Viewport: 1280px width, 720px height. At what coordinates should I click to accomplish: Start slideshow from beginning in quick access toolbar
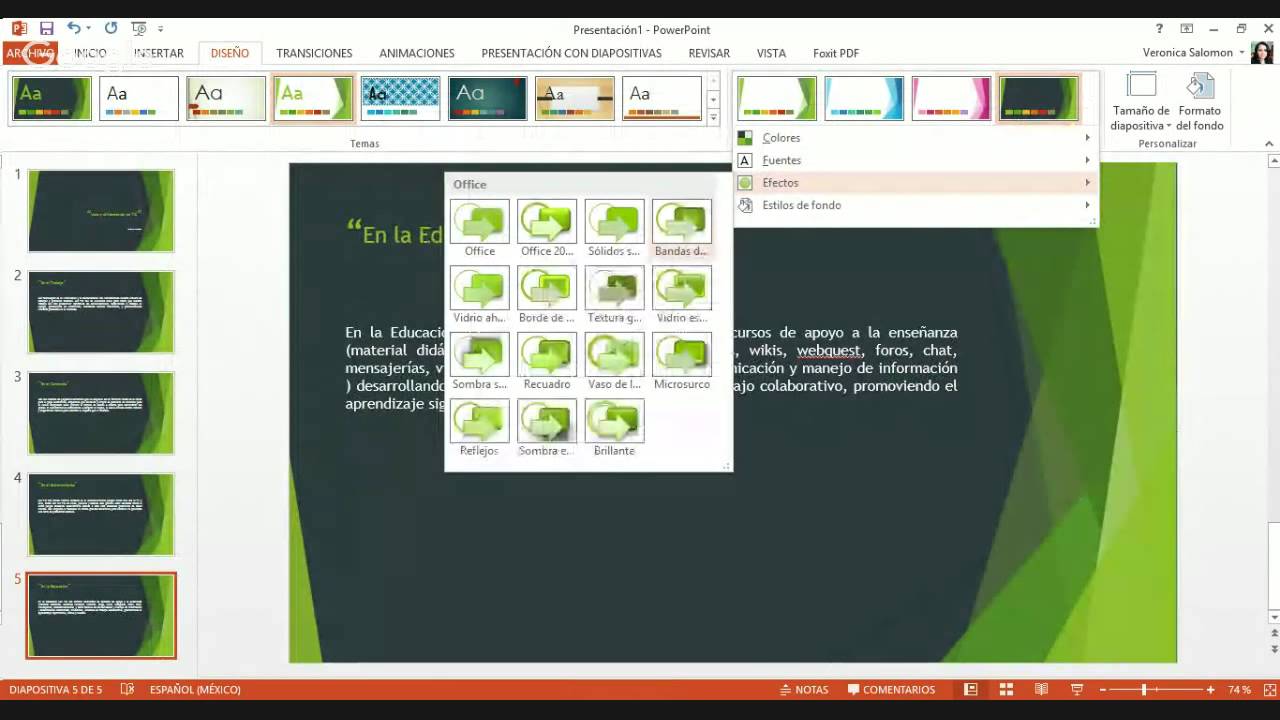coord(139,29)
